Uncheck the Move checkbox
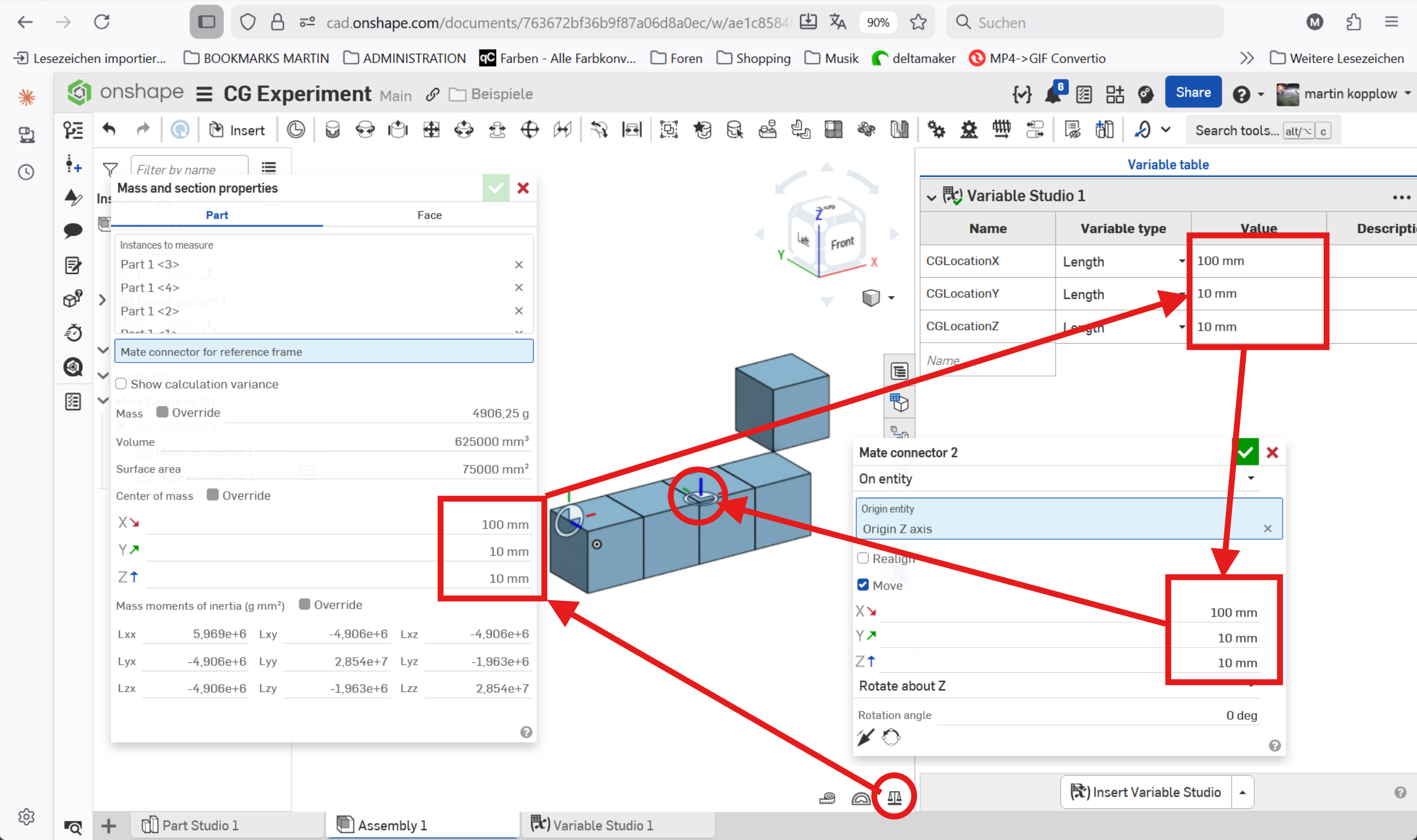Viewport: 1417px width, 840px height. pyautogui.click(x=863, y=585)
